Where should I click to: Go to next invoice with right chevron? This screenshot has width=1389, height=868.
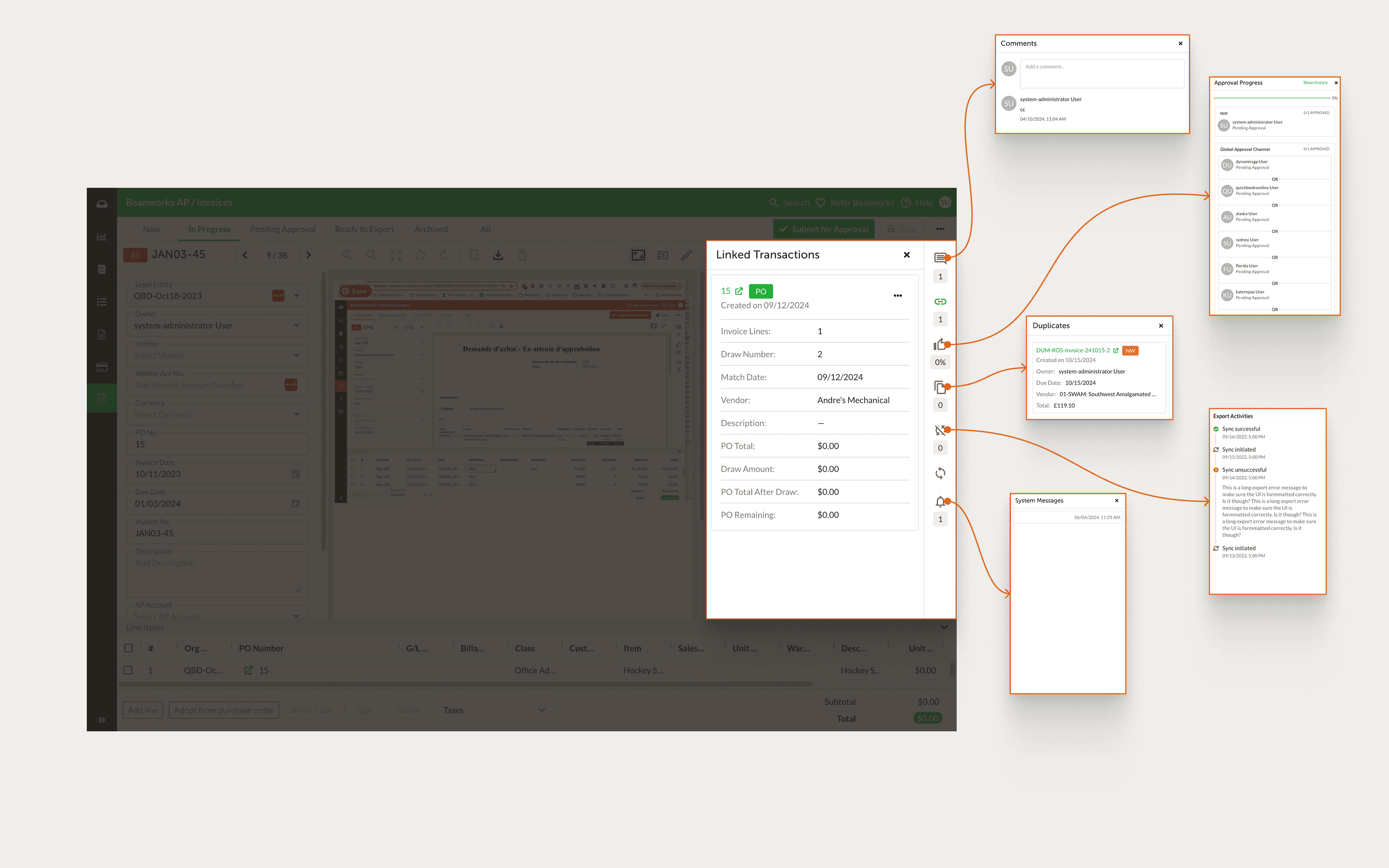[x=309, y=255]
